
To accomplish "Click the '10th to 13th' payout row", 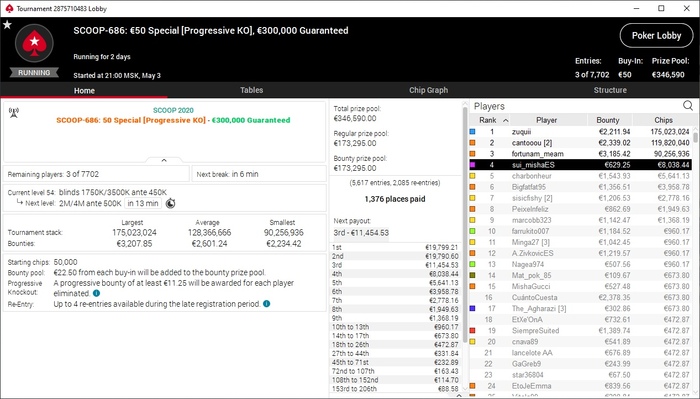I will 395,327.
